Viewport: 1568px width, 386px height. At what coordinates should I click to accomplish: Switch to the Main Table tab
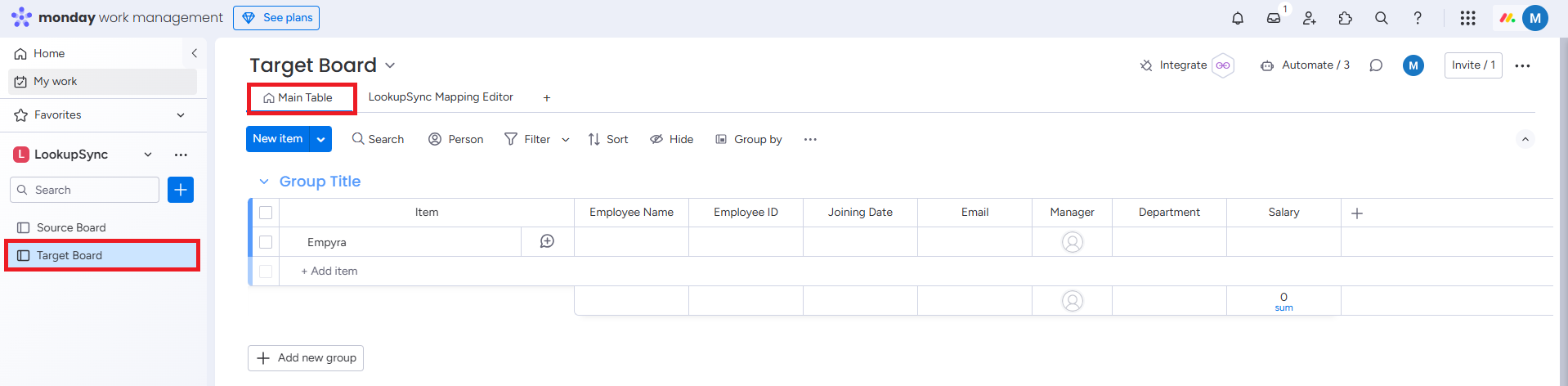[x=298, y=97]
